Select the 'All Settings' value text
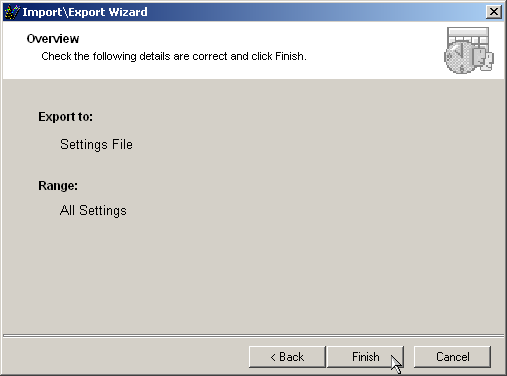 93,211
